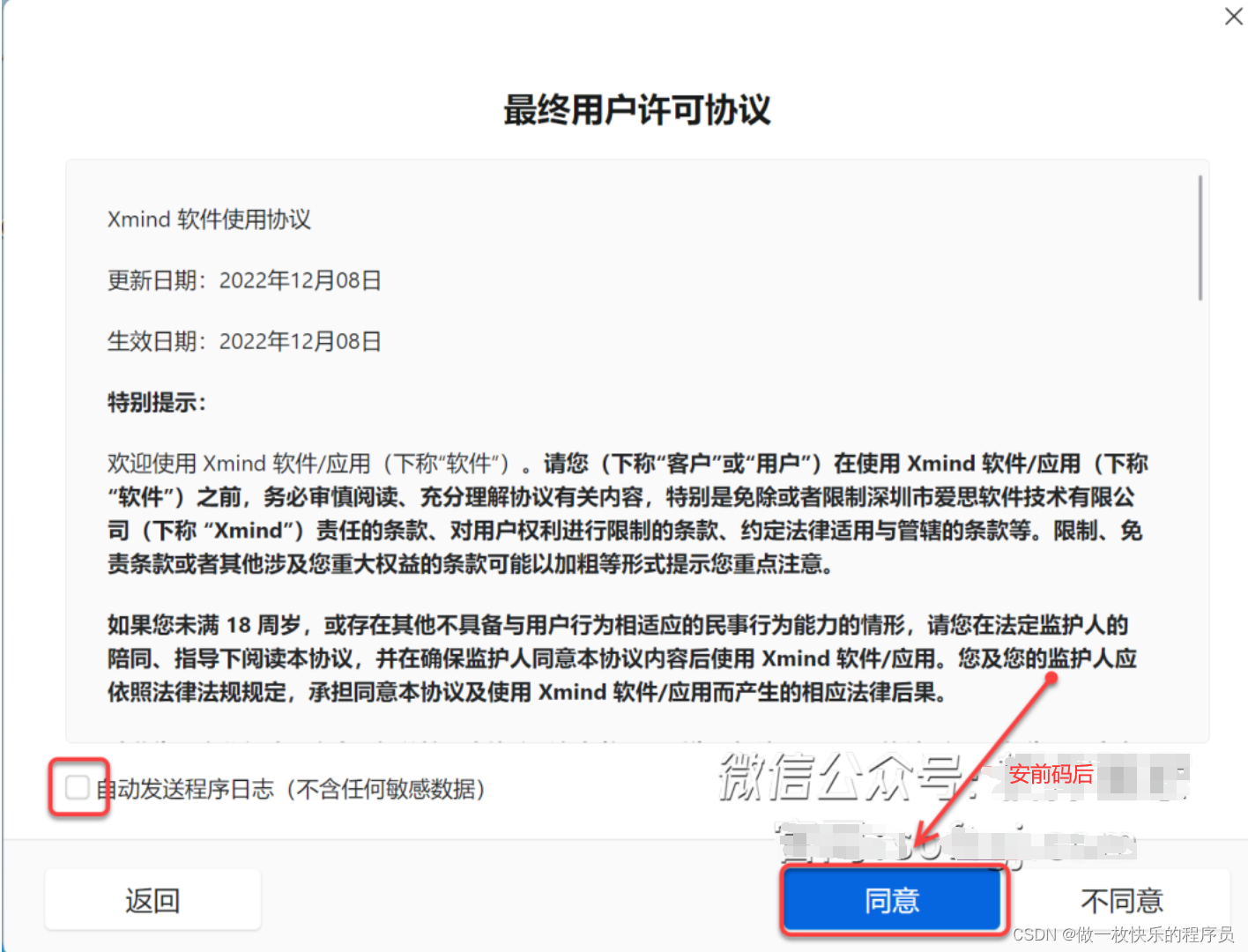The image size is (1248, 952).
Task: Click the 生效日期: 2022年12月08日 line
Action: coord(244,341)
